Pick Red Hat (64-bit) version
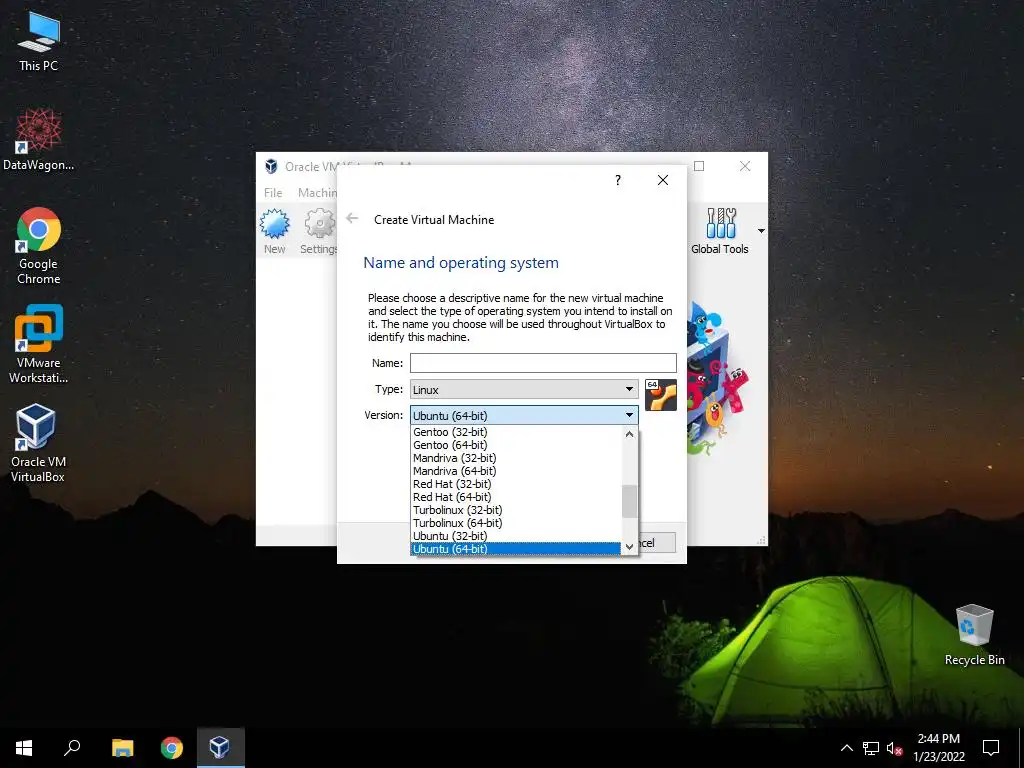The image size is (1024, 768). (x=516, y=497)
